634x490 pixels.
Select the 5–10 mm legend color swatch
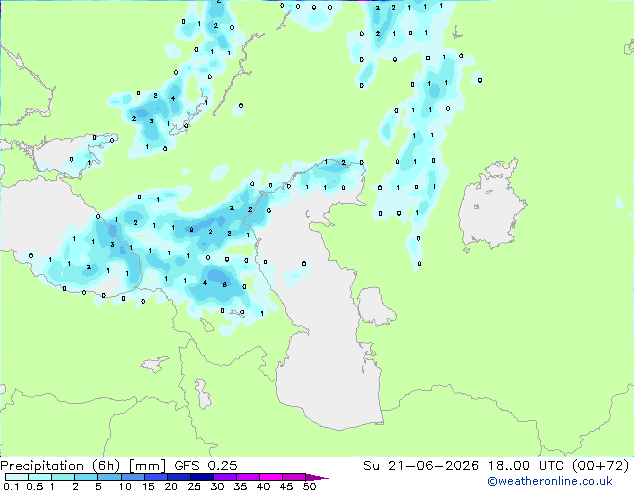tap(109, 477)
